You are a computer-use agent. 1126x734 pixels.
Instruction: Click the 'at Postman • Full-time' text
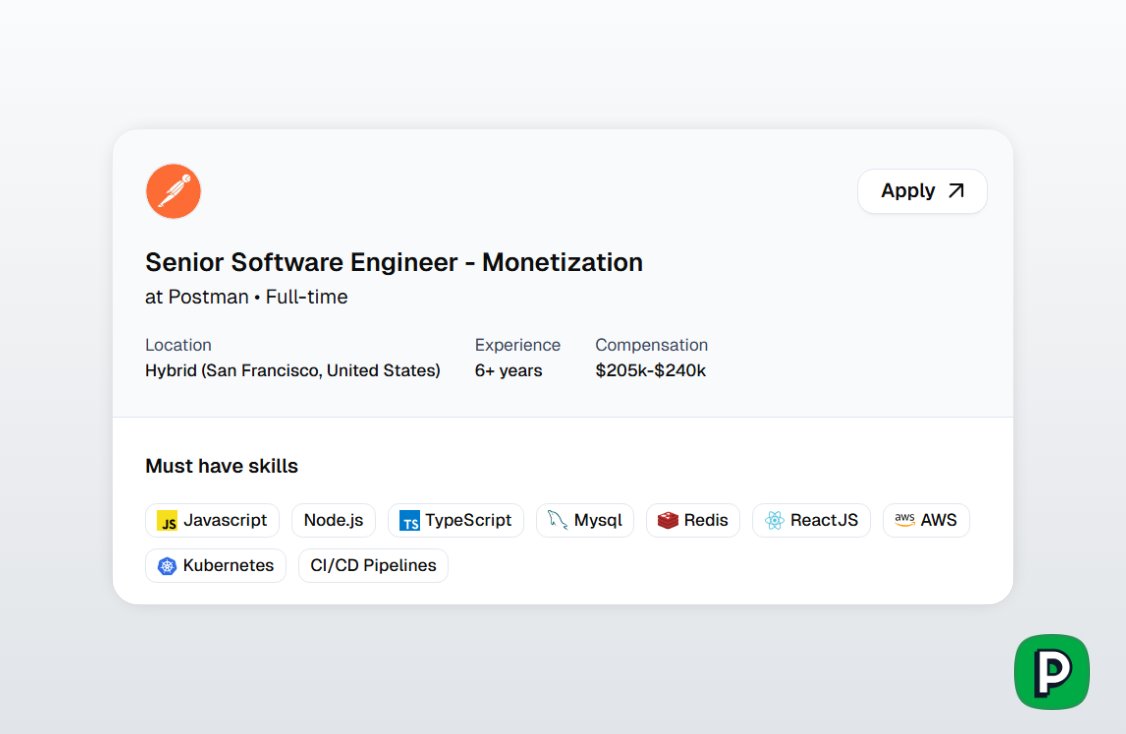(246, 297)
